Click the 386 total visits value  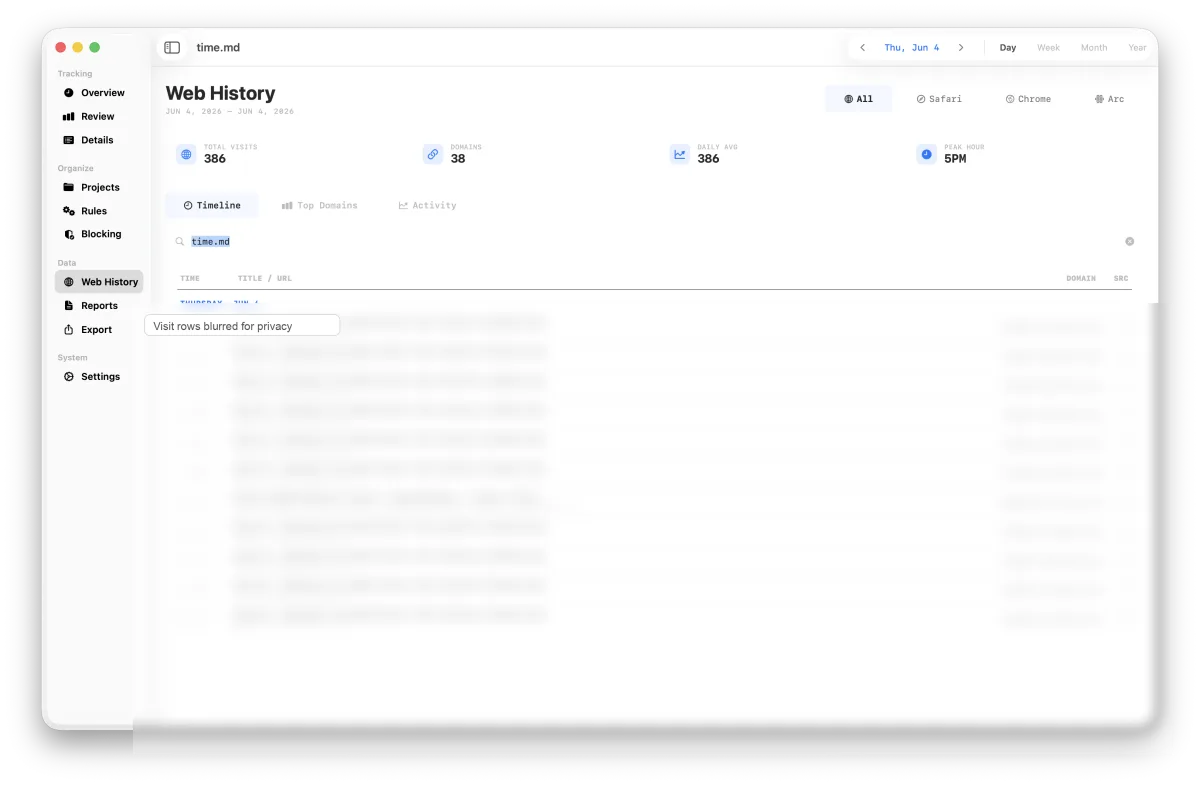pos(215,158)
